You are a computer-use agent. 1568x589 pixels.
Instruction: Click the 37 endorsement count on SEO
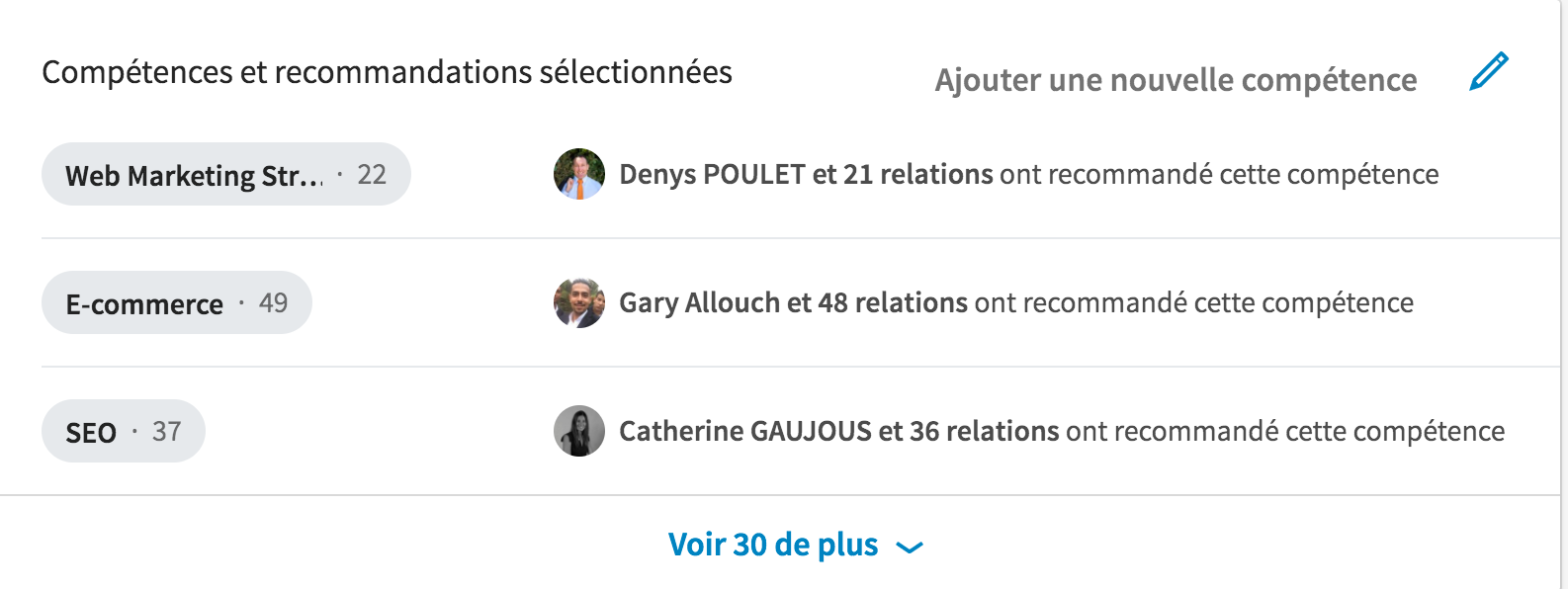(166, 432)
